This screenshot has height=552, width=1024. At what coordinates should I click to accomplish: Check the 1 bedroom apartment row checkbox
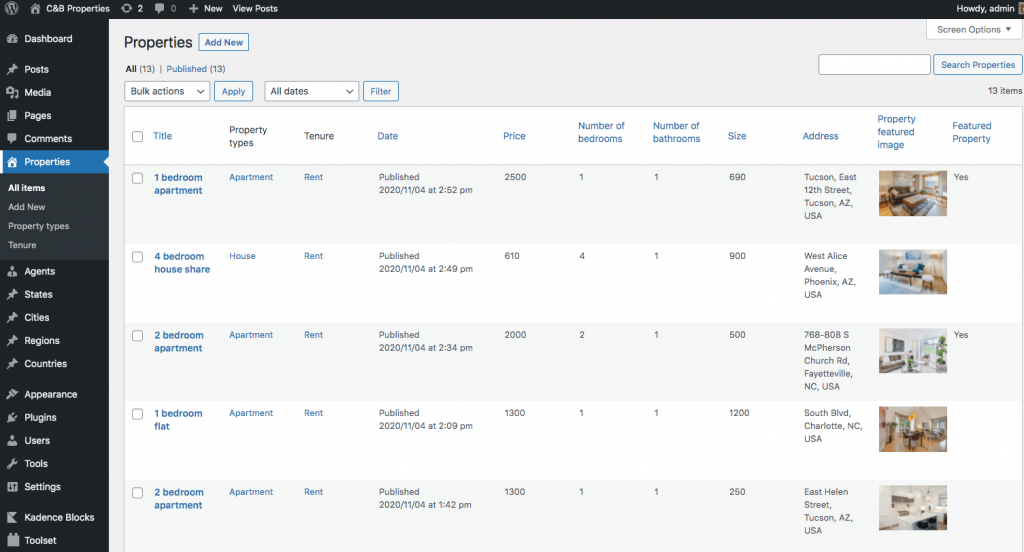[137, 178]
